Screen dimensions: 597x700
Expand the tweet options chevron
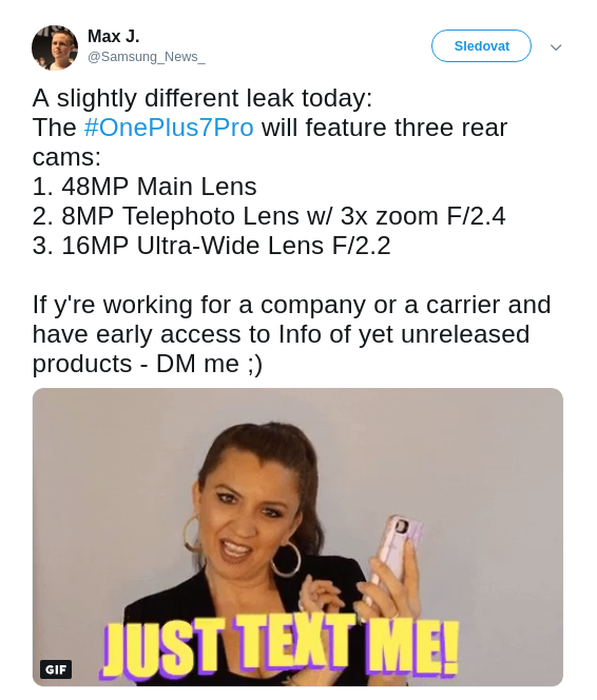556,47
